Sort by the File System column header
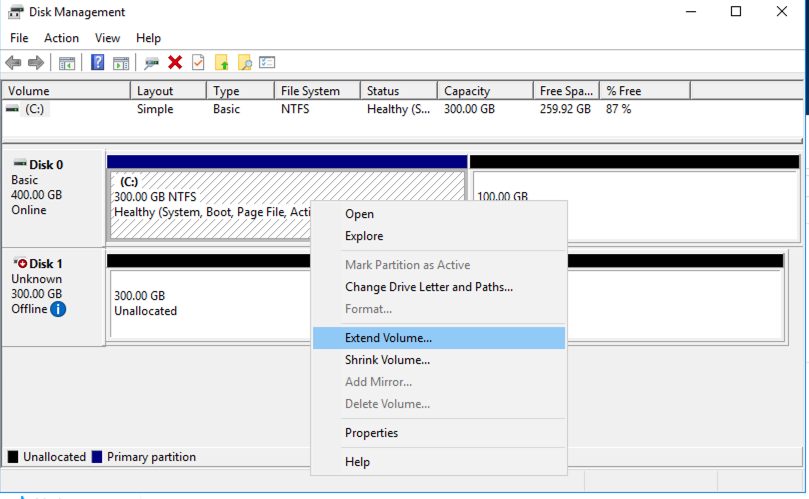This screenshot has width=809, height=499. pyautogui.click(x=317, y=91)
